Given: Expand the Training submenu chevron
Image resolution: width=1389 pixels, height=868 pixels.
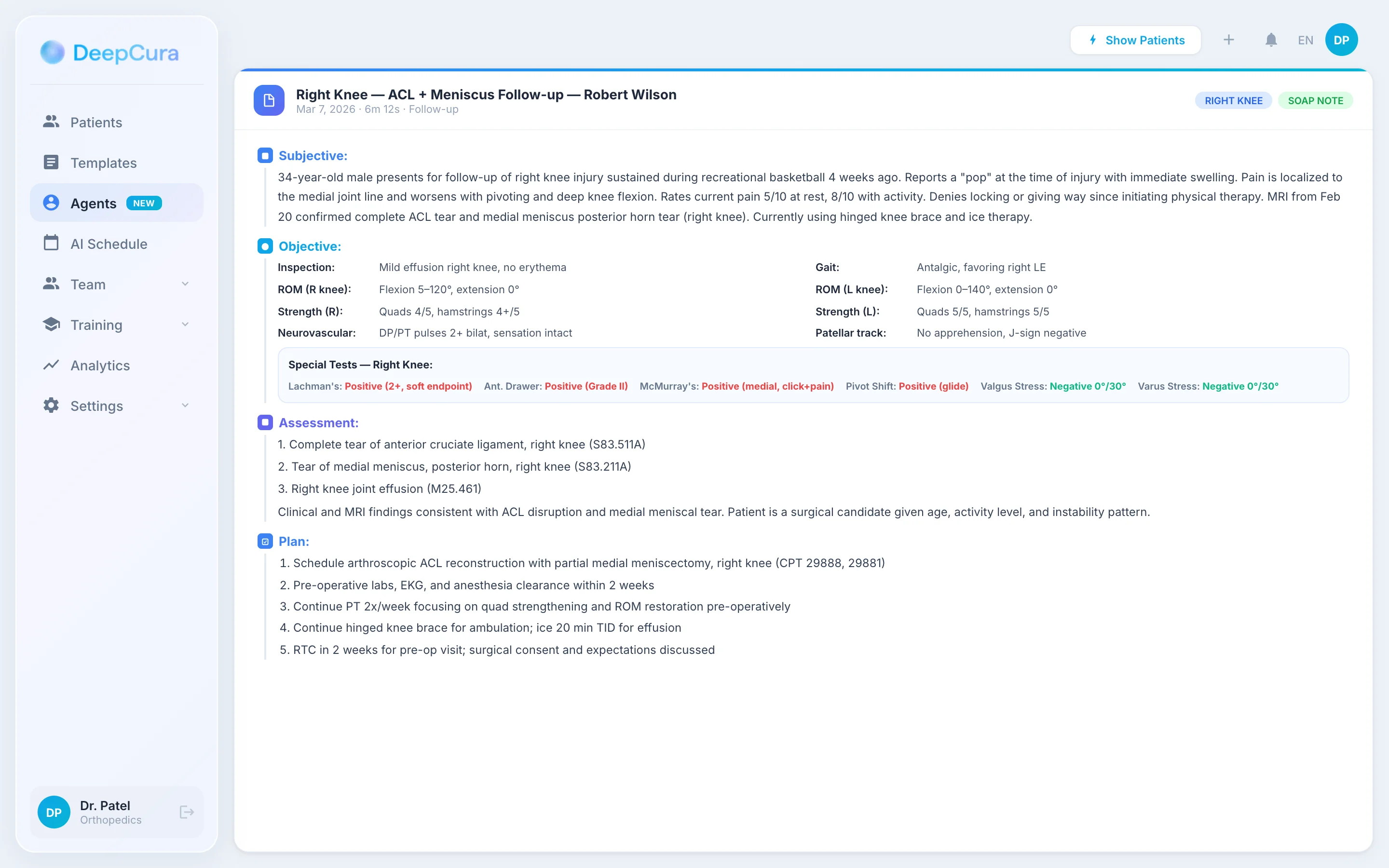Looking at the screenshot, I should click(x=185, y=325).
